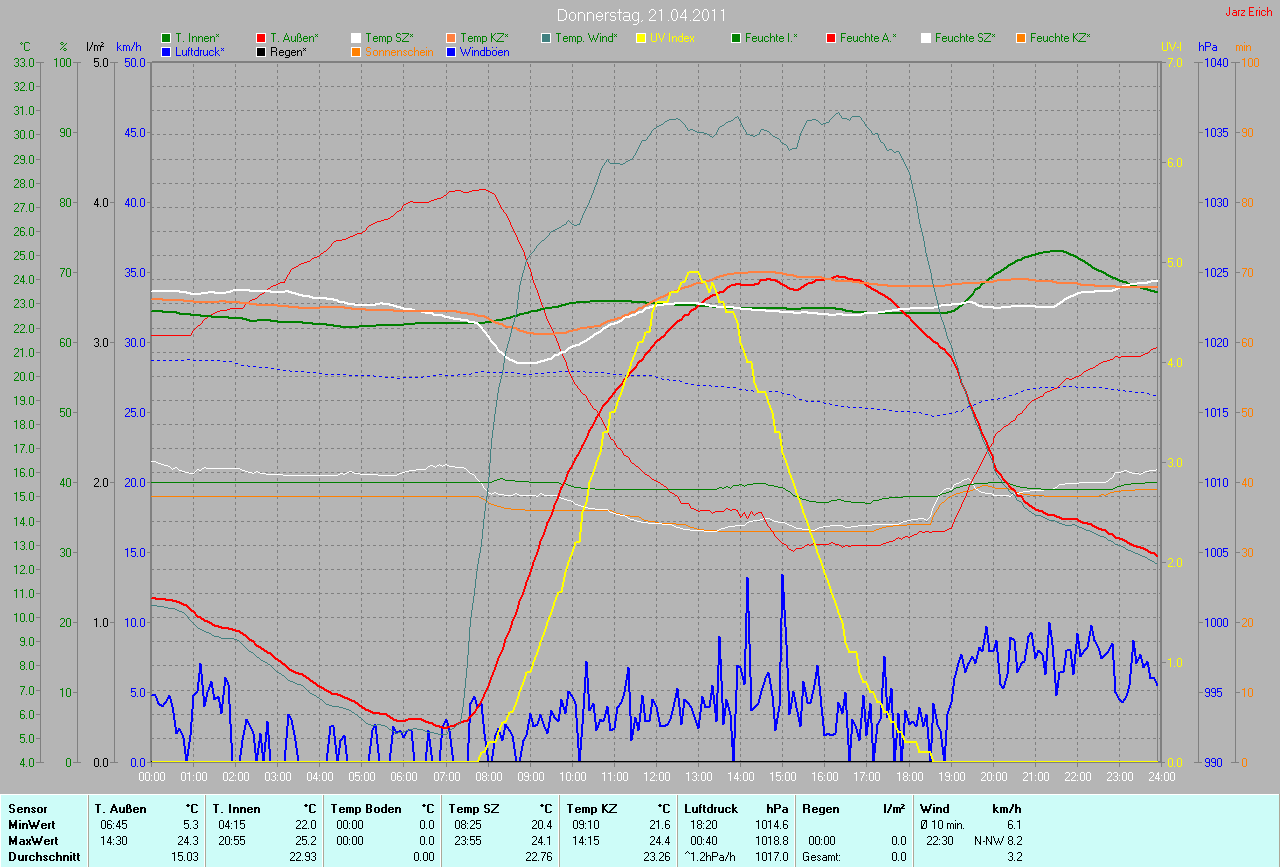Select the 'Temp KZ*' legend label
Screen dimensions: 1280x867
tap(484, 37)
